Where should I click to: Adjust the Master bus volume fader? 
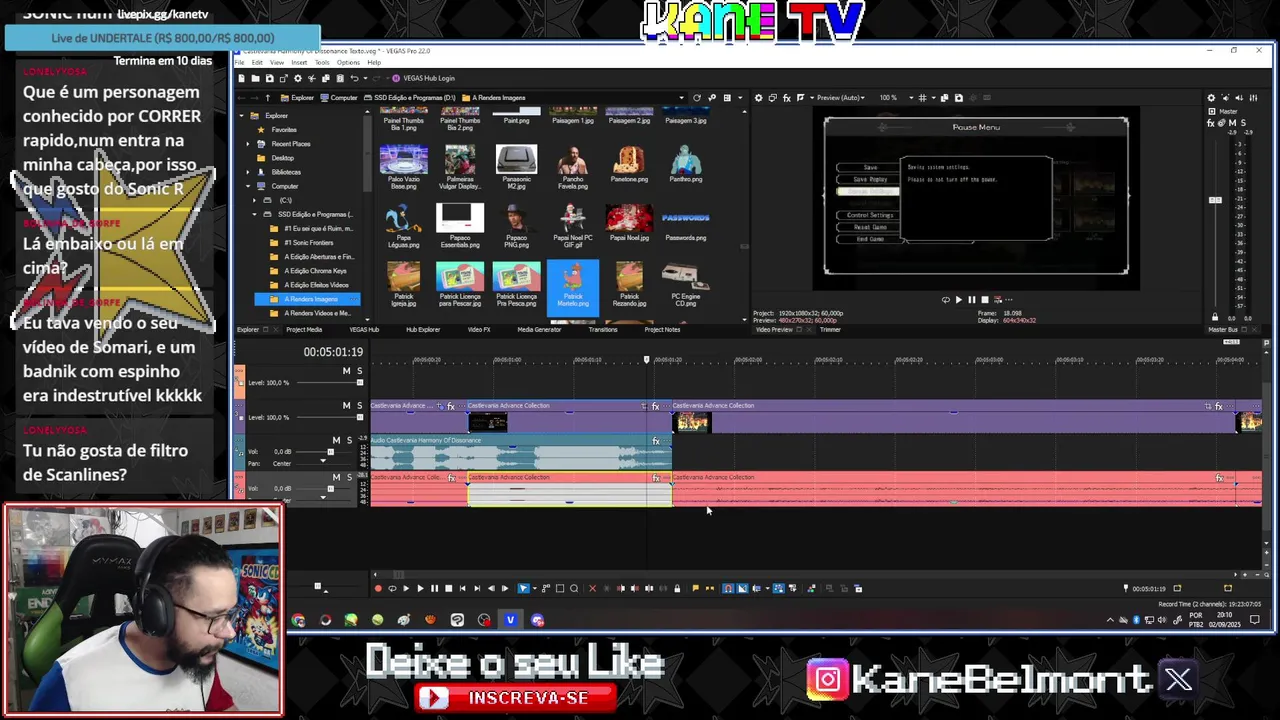[1215, 200]
